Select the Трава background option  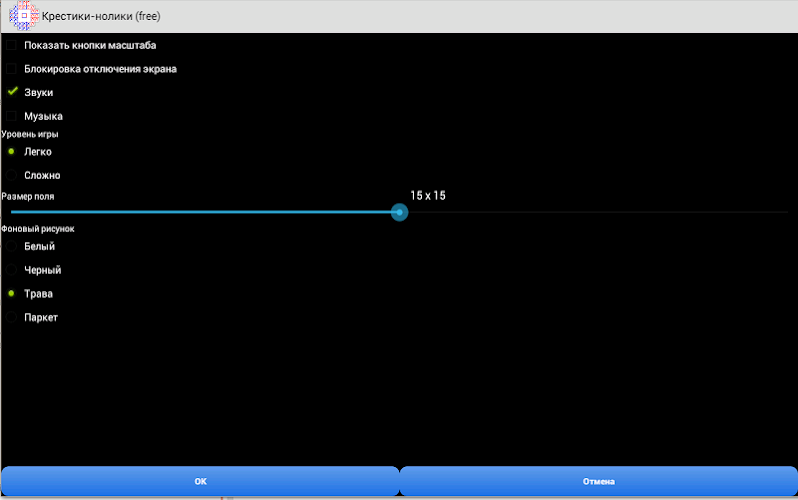click(11, 294)
